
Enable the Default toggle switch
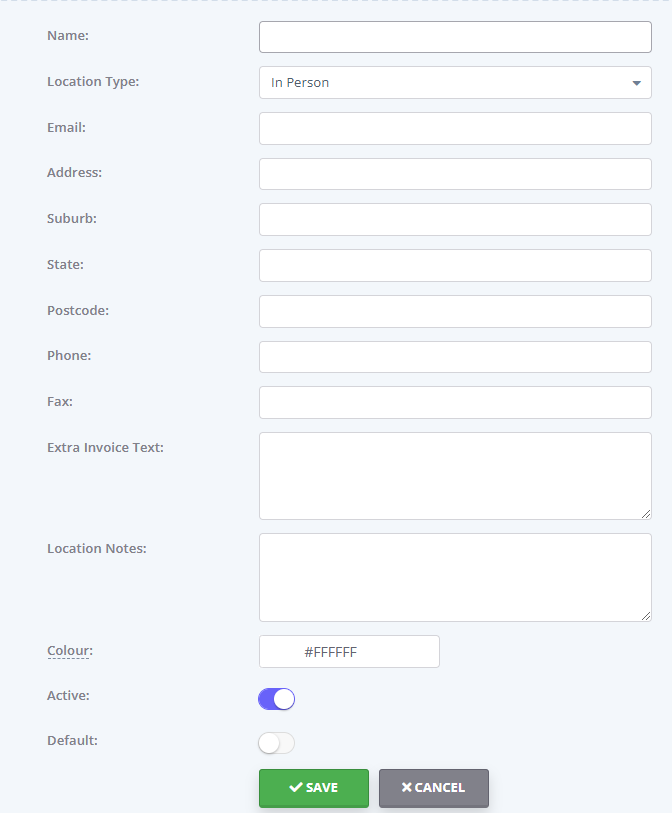coord(276,743)
